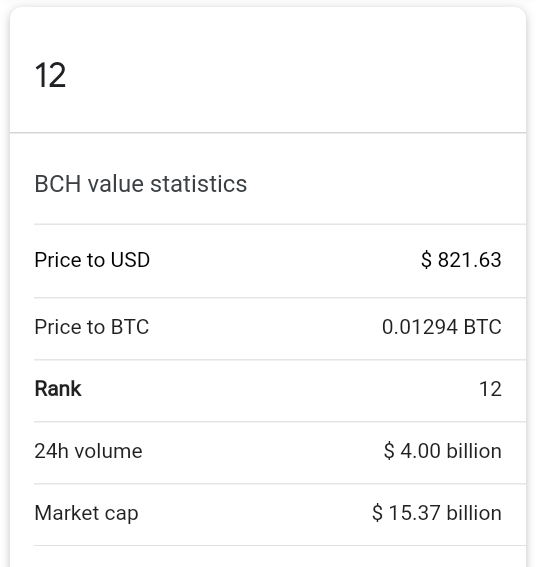Click the bold Rank label
This screenshot has height=567, width=536.
[x=58, y=389]
